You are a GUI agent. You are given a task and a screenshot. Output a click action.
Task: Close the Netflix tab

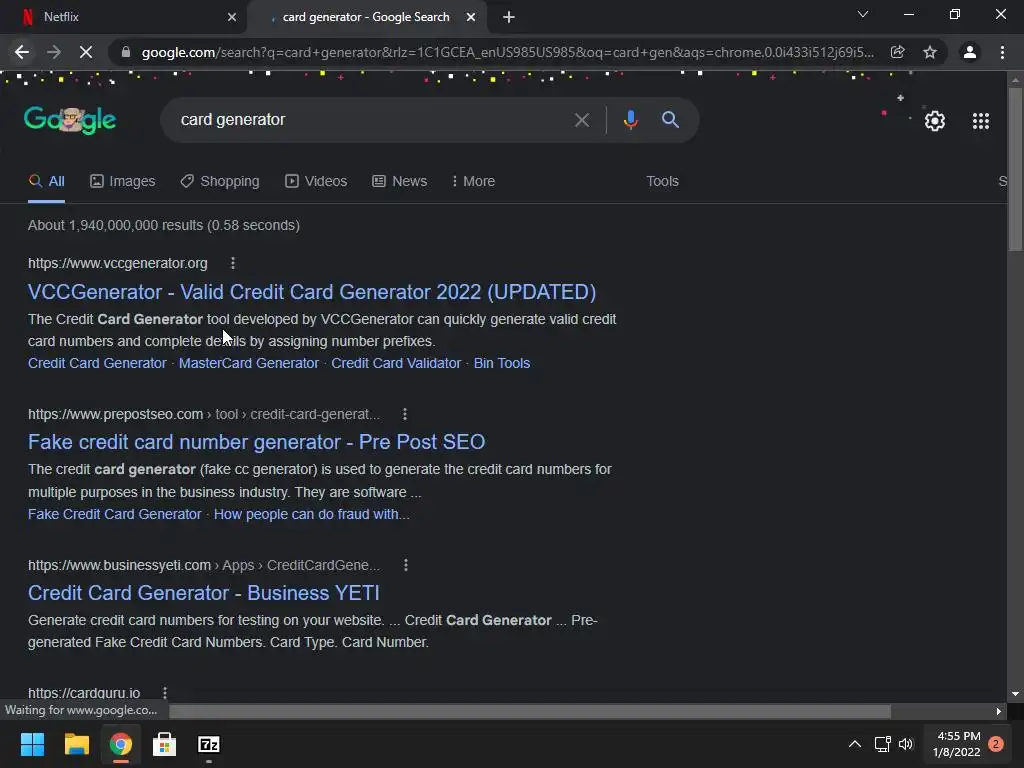232,17
